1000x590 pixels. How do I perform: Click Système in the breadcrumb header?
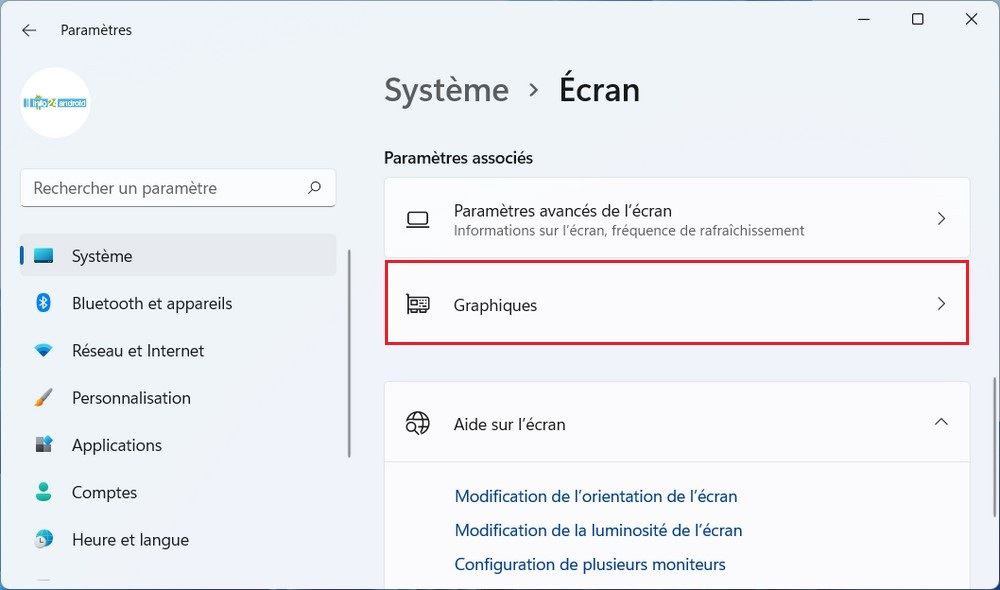tap(446, 90)
